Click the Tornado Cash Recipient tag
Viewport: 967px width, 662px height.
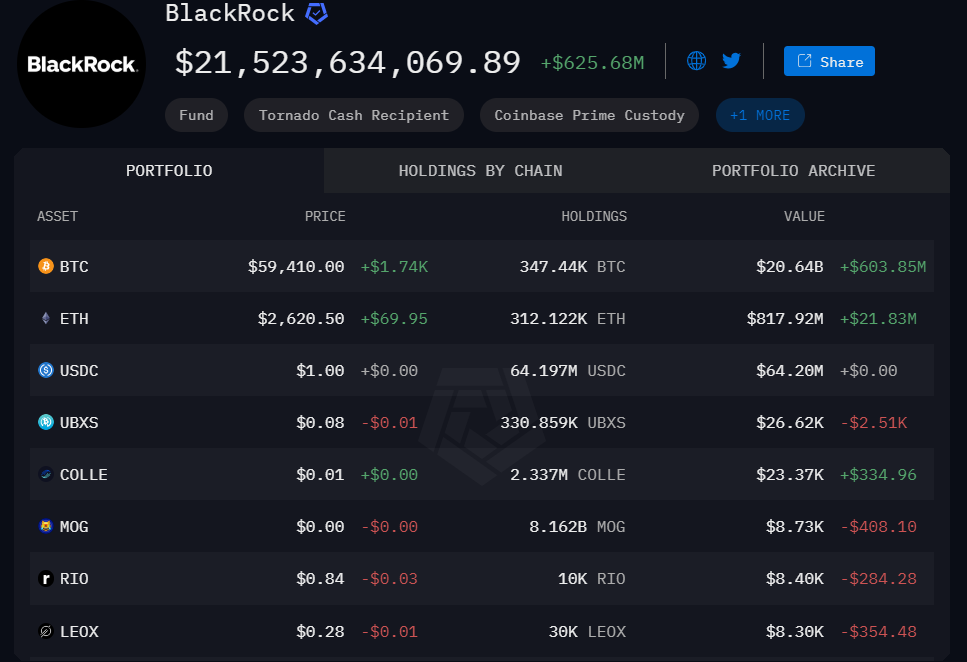(353, 115)
